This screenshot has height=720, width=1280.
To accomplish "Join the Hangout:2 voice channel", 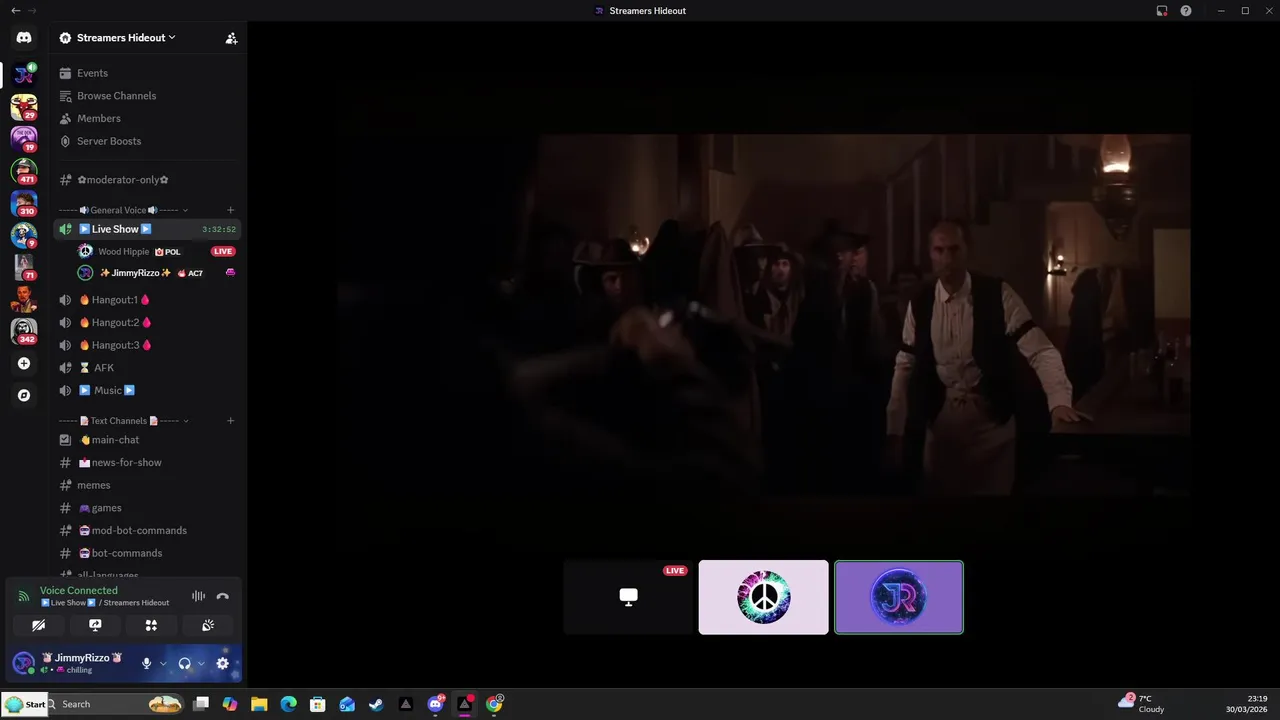I will click(x=148, y=322).
